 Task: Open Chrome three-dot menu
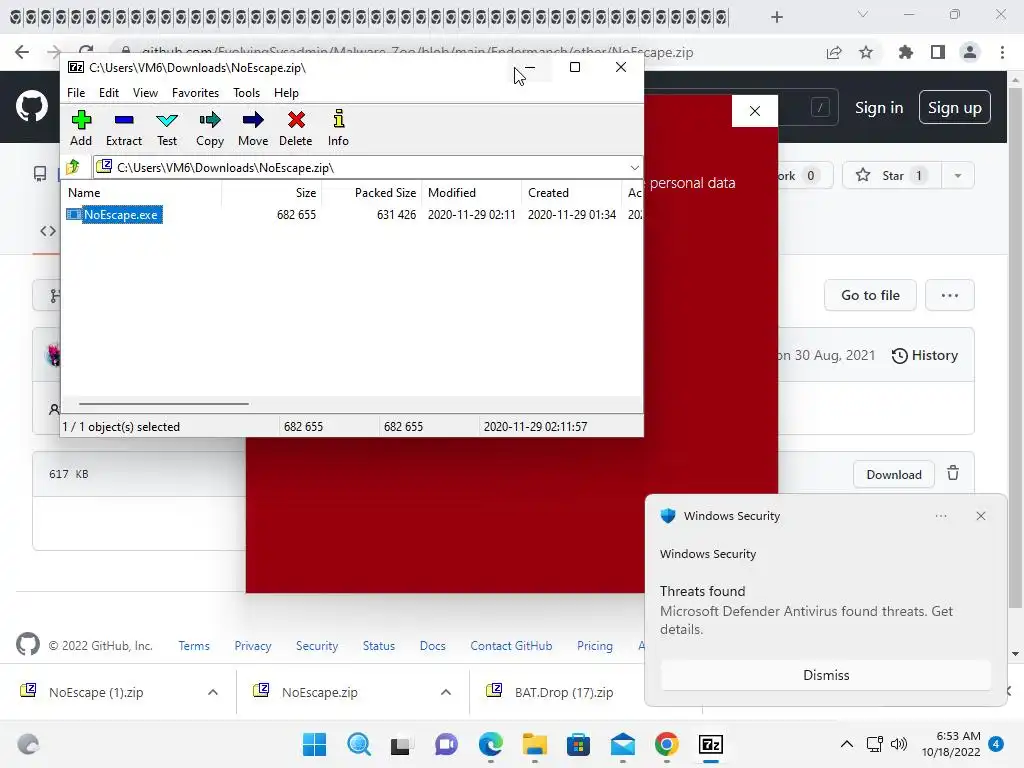1002,52
